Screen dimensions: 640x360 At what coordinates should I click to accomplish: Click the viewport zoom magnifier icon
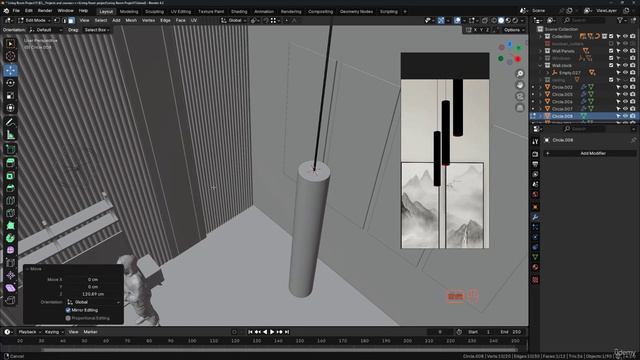click(x=520, y=73)
